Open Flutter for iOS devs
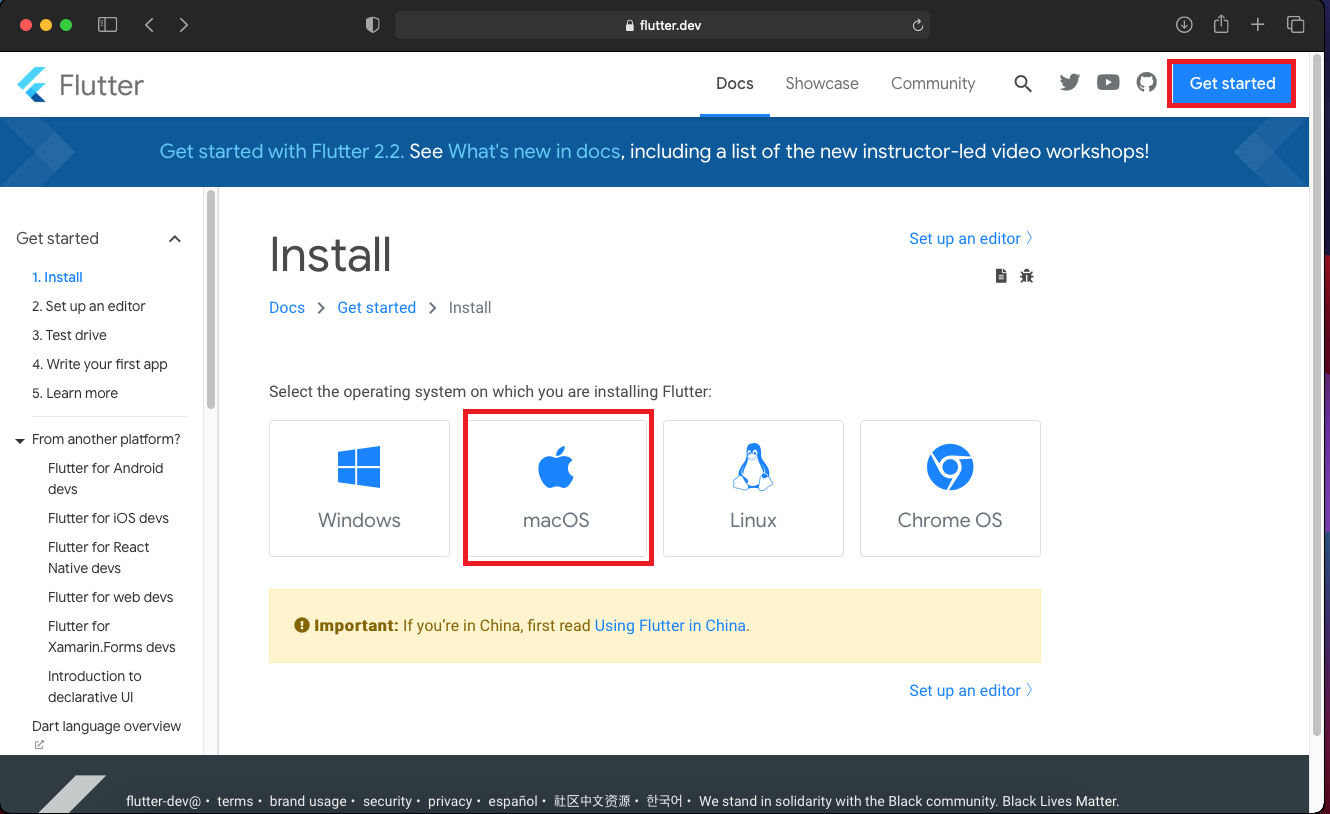Image resolution: width=1330 pixels, height=814 pixels. click(x=108, y=518)
